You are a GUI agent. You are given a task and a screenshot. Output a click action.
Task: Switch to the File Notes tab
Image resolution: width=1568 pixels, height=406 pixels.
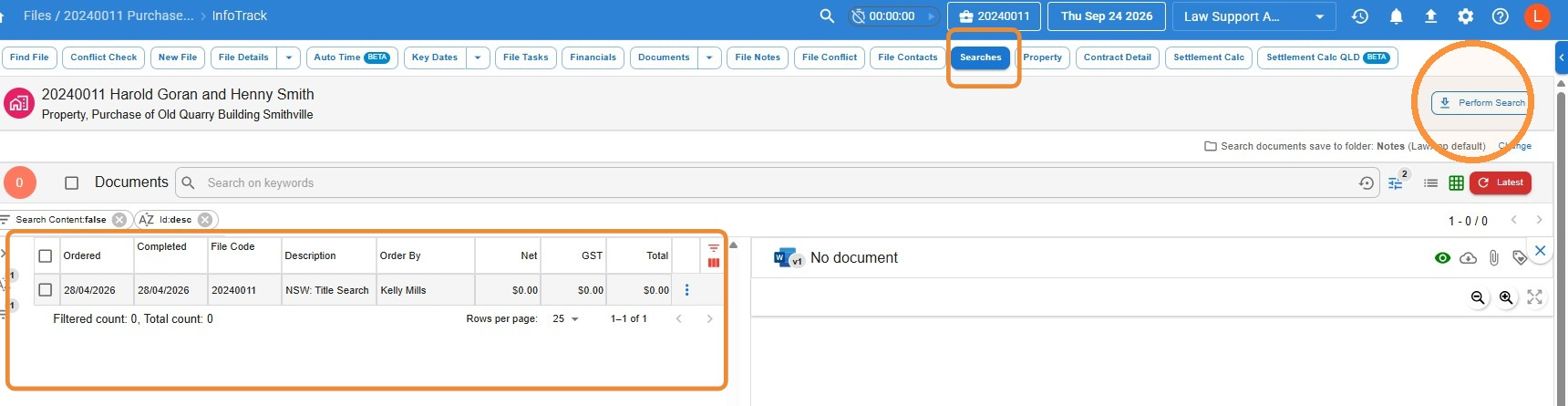pos(758,57)
